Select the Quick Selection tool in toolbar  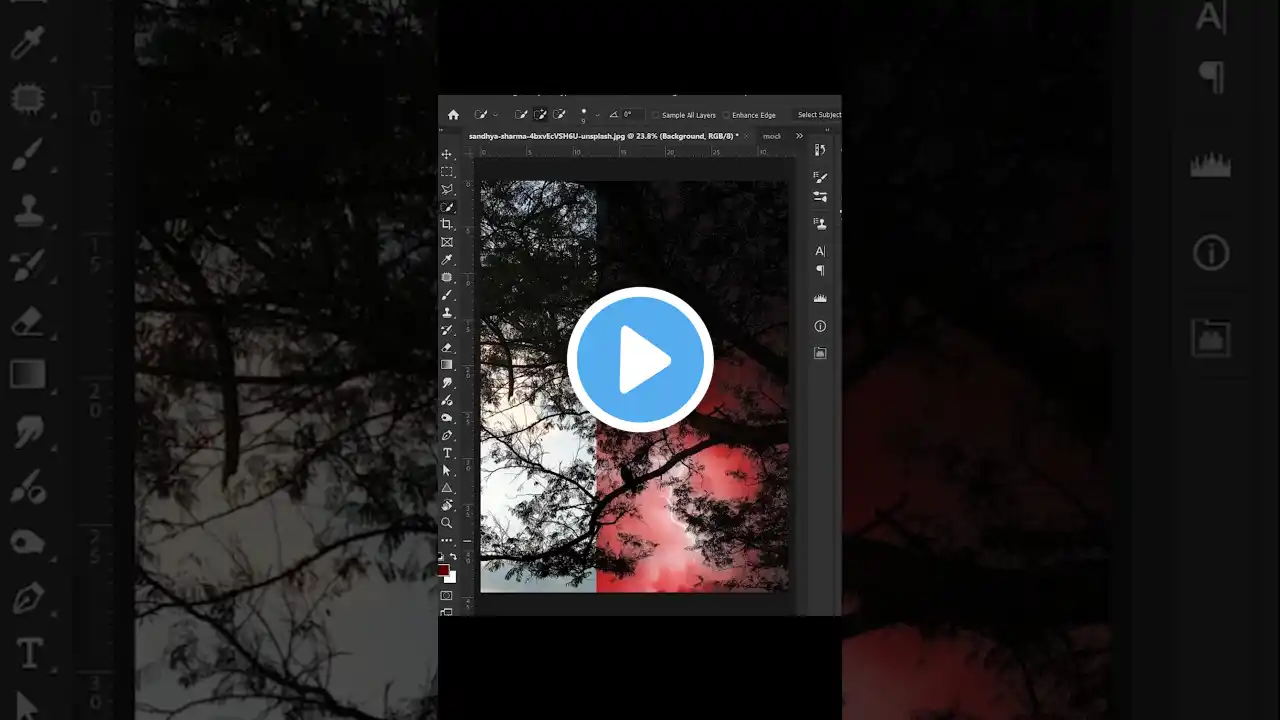click(x=447, y=207)
